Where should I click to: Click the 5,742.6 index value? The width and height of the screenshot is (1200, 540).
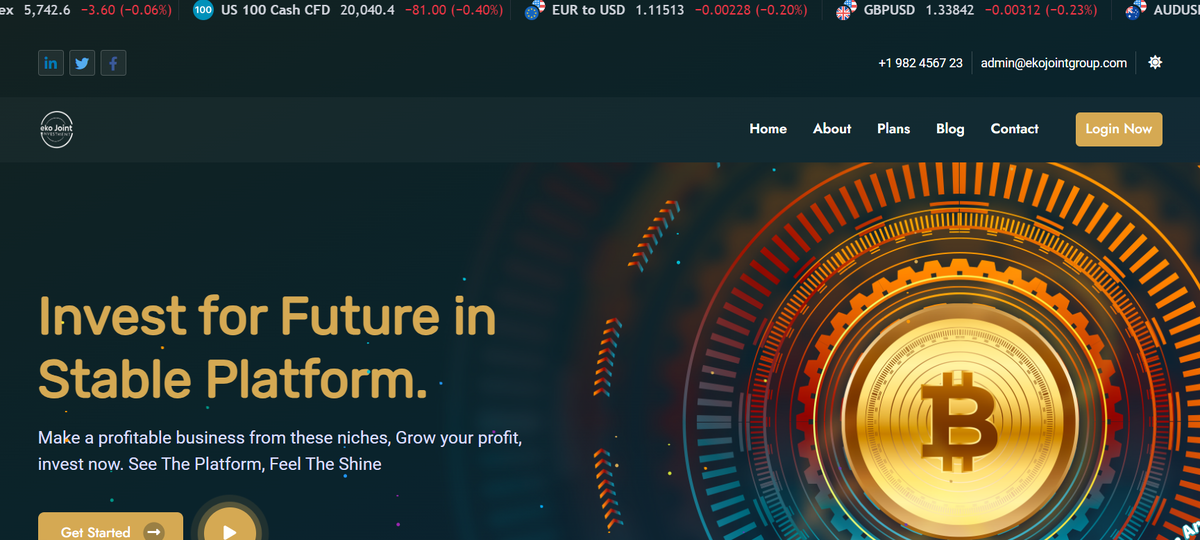point(46,11)
